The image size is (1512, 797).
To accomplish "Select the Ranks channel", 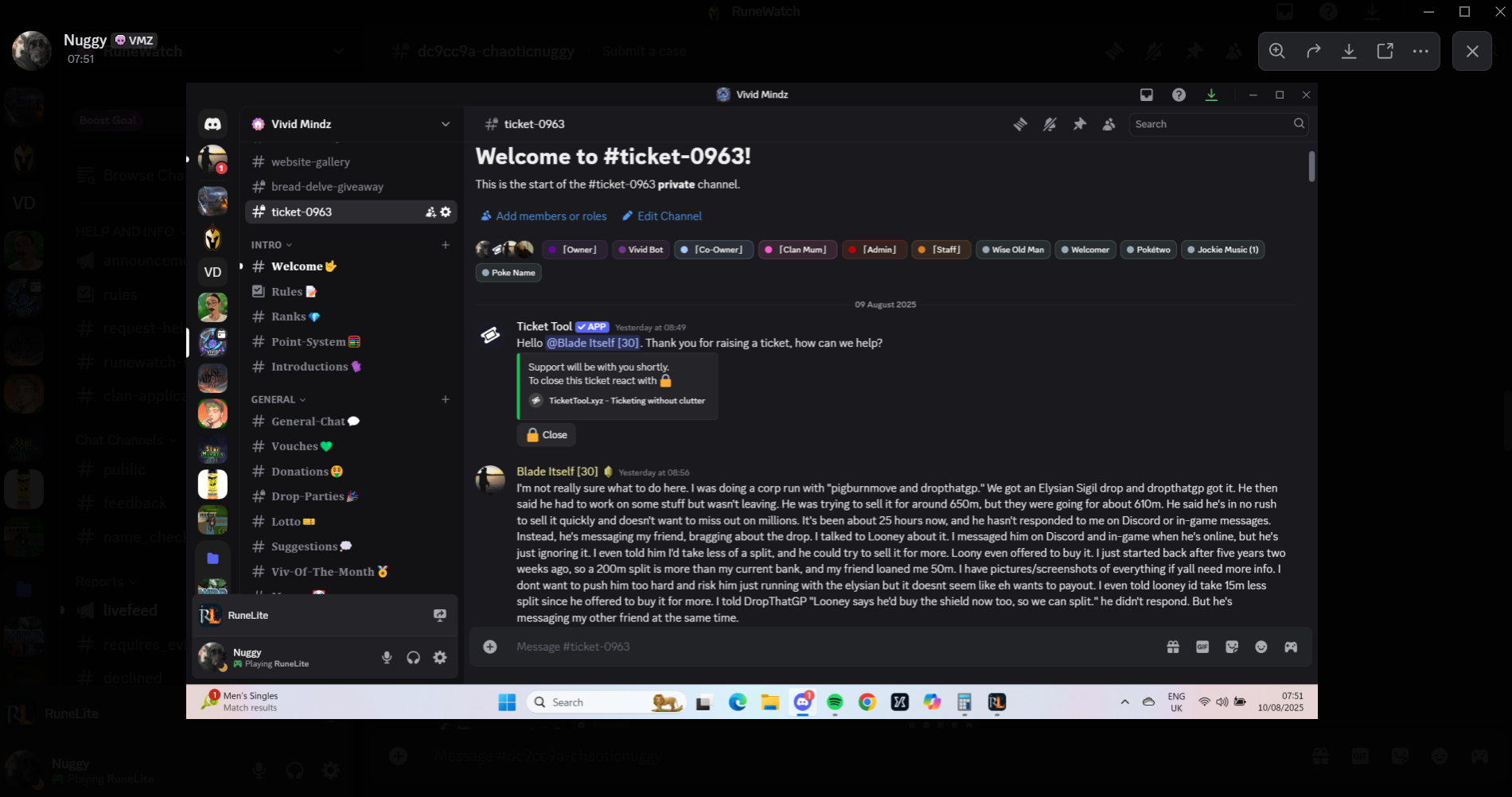I will pyautogui.click(x=351, y=317).
